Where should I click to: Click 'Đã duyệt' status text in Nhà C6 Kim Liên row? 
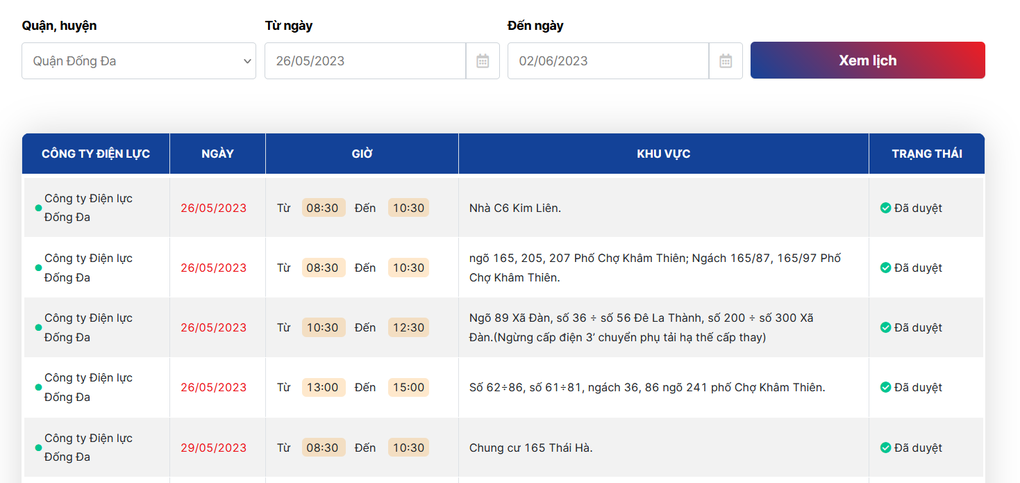(x=918, y=208)
